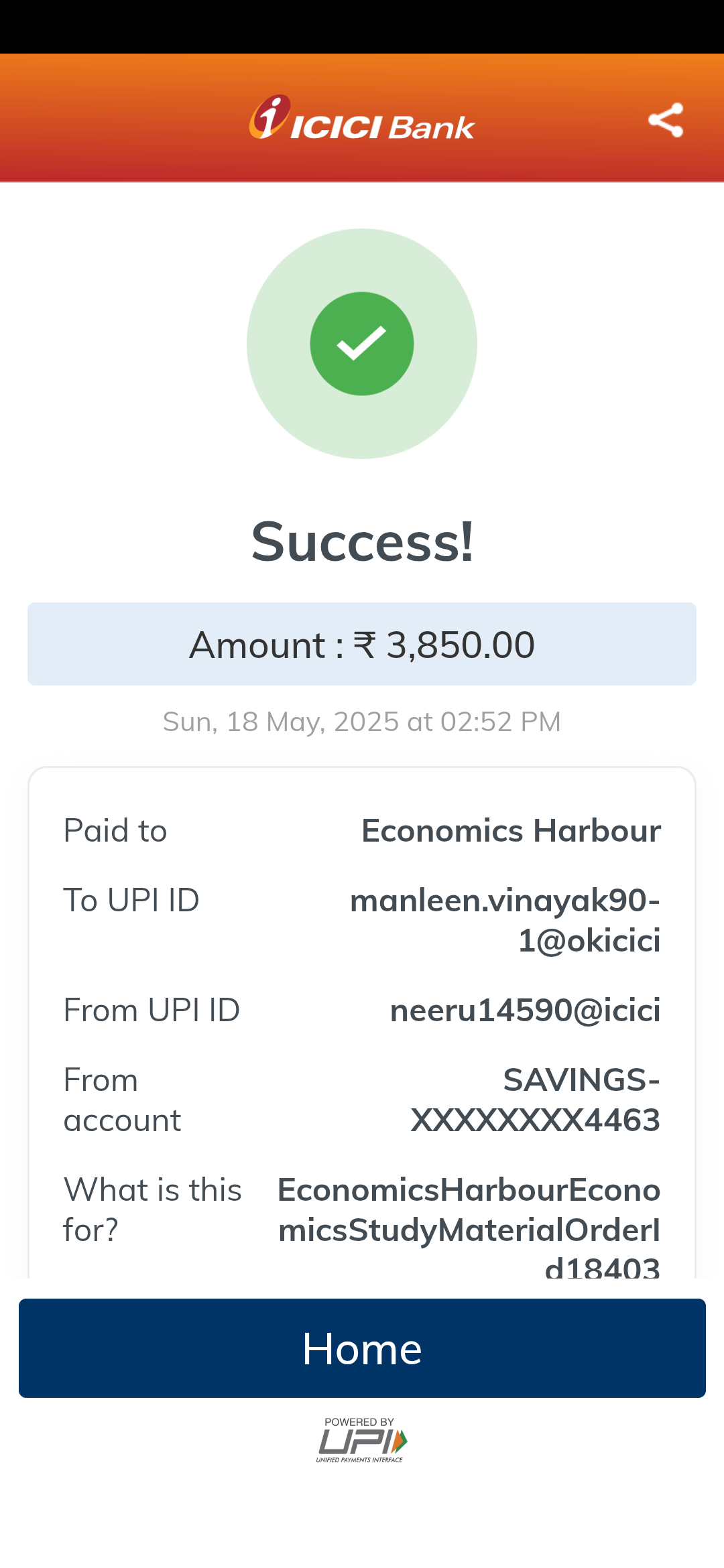Tap the From UPI ID label
This screenshot has height=1568, width=724.
tap(152, 1010)
